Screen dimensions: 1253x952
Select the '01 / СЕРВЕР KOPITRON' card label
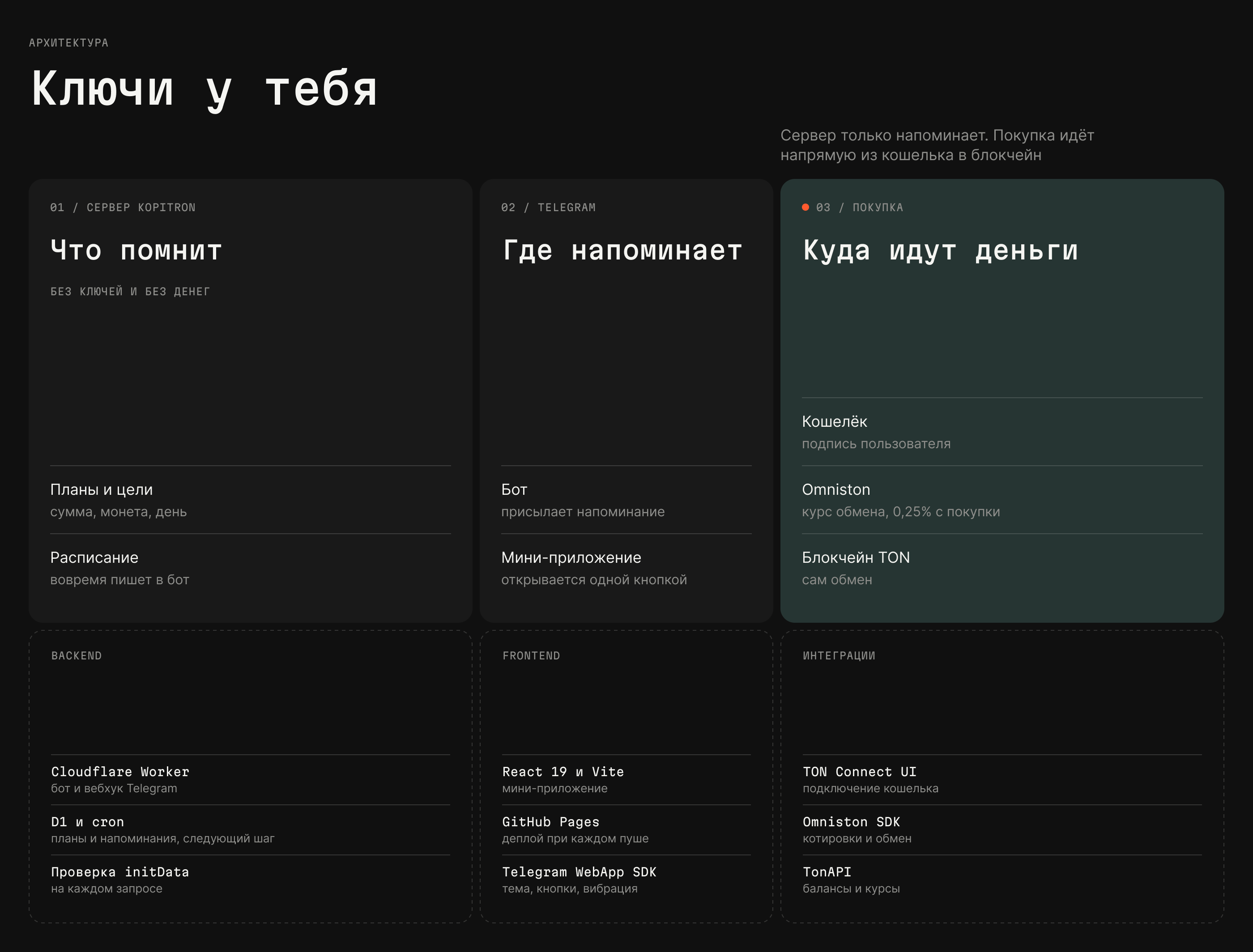(x=123, y=208)
